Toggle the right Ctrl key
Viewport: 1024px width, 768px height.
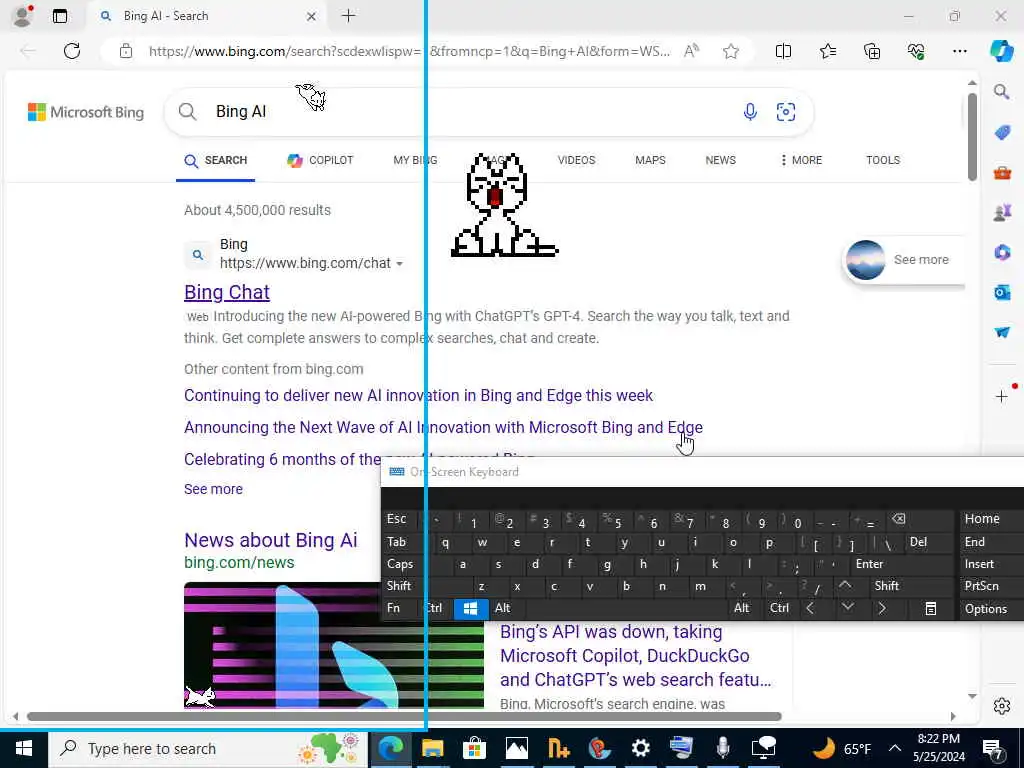pyautogui.click(x=779, y=608)
